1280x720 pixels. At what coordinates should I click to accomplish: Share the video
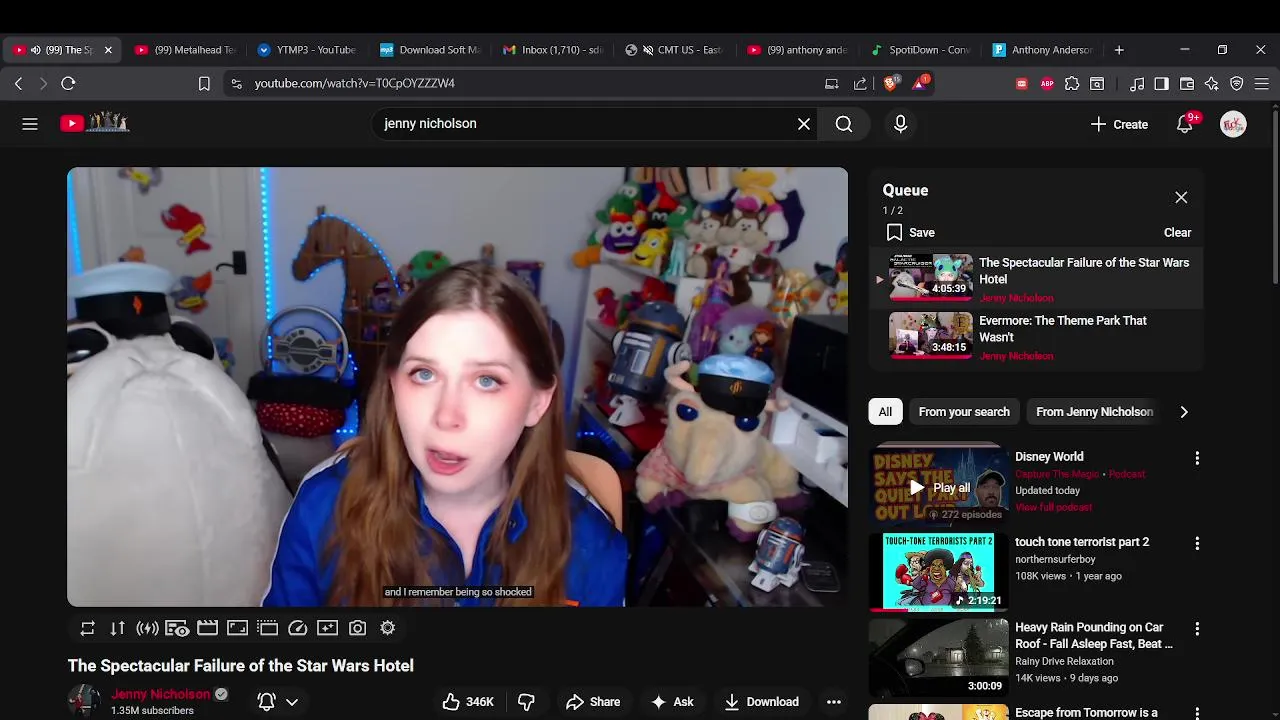pyautogui.click(x=593, y=702)
